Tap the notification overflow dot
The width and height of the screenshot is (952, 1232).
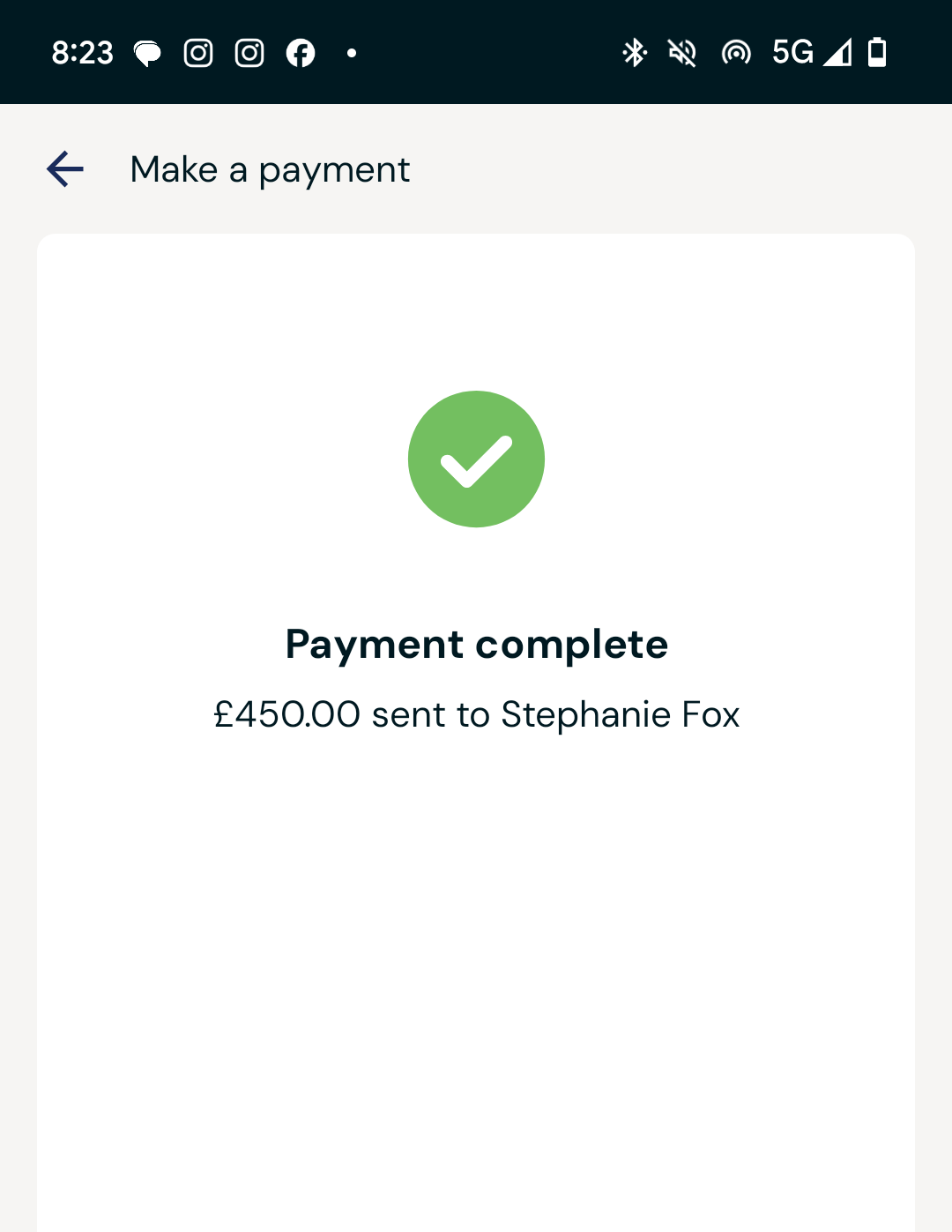click(352, 53)
